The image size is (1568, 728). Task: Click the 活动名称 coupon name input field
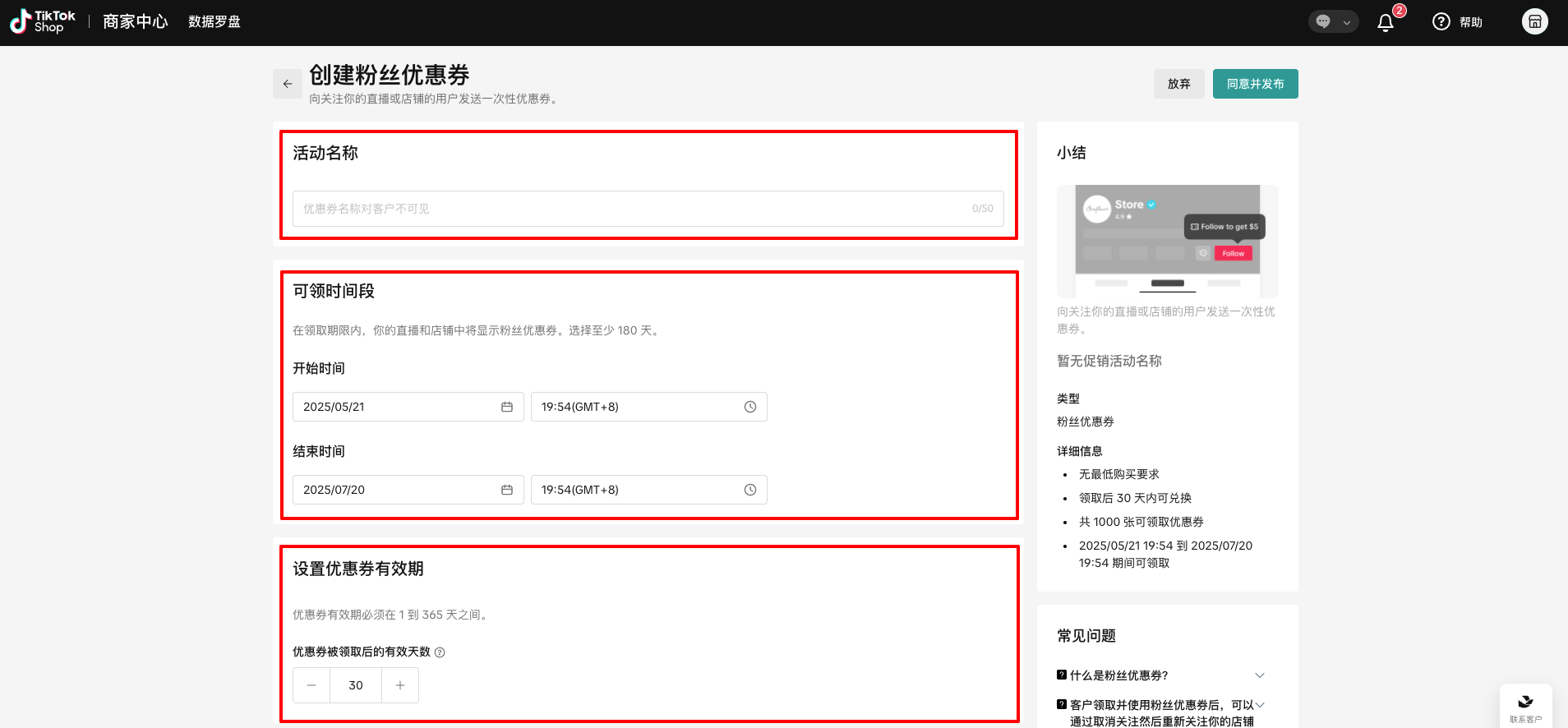coord(633,209)
